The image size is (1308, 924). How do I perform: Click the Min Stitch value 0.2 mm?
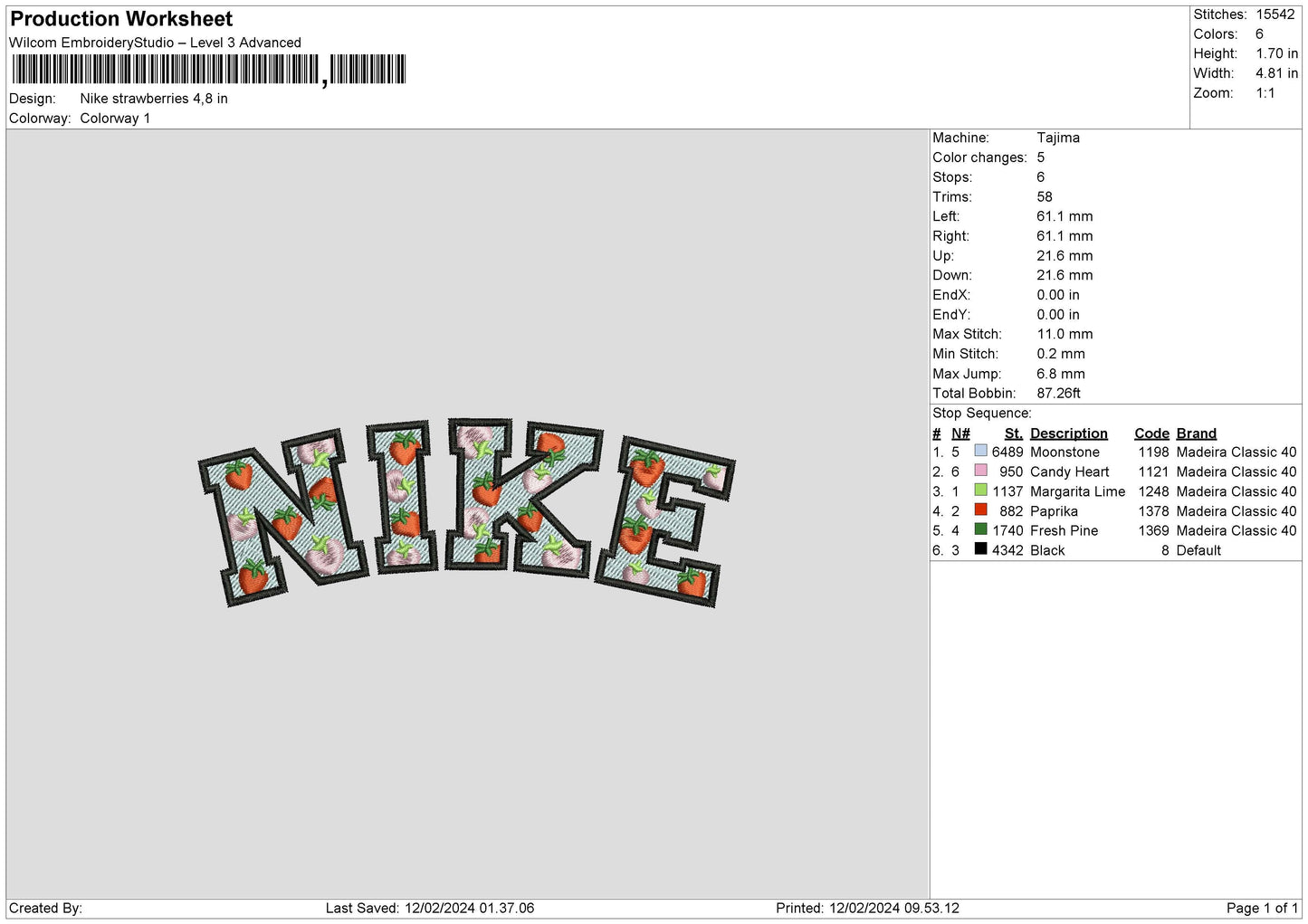(1061, 354)
